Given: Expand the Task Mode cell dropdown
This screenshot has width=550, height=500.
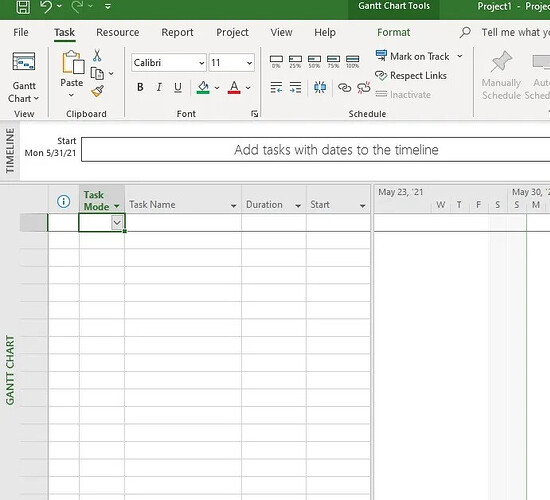Looking at the screenshot, I should tap(117, 222).
